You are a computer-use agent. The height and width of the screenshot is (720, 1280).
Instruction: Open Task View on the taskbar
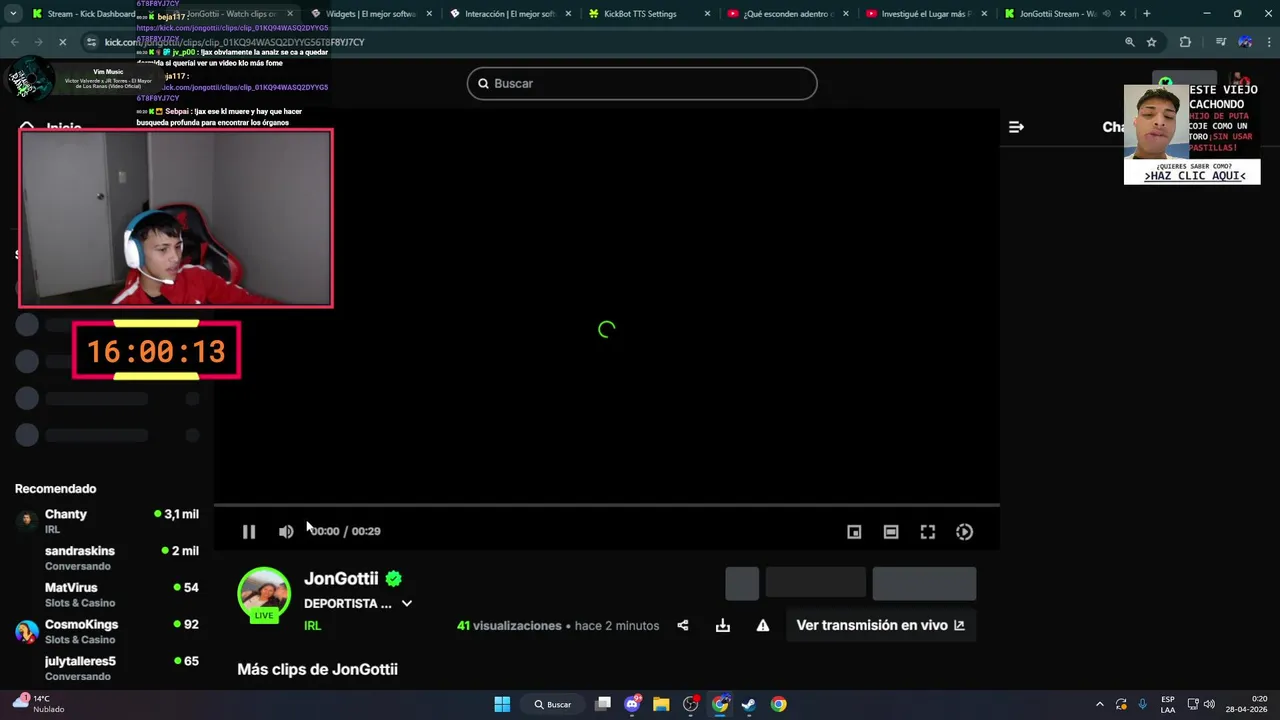603,704
